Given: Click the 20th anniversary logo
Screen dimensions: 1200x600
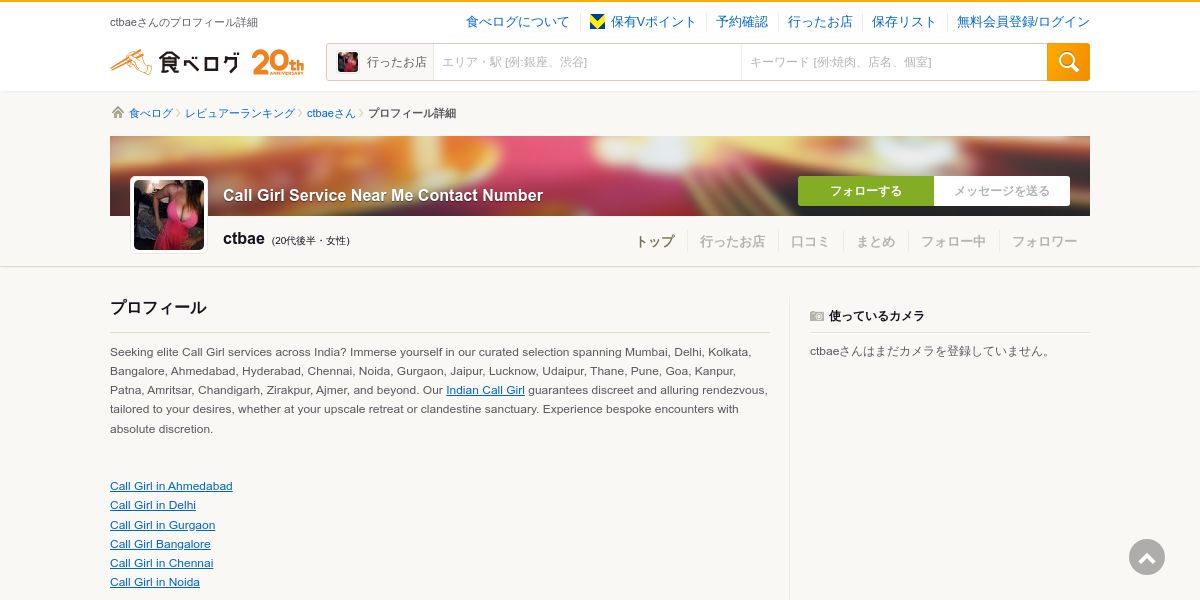Looking at the screenshot, I should click(277, 62).
